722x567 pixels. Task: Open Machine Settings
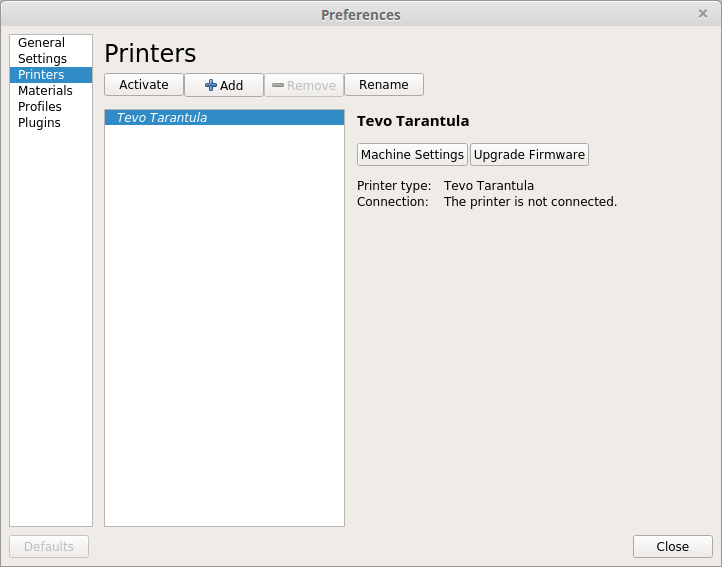pyautogui.click(x=412, y=154)
